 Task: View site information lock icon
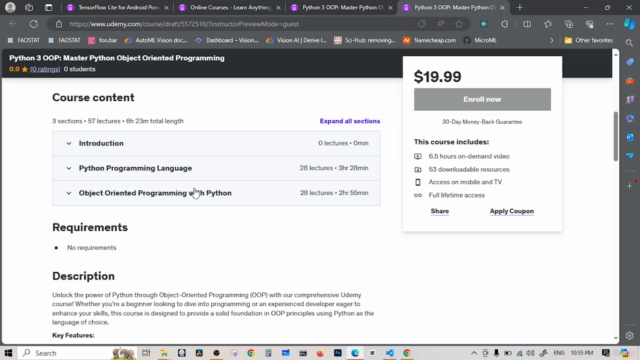pos(59,24)
